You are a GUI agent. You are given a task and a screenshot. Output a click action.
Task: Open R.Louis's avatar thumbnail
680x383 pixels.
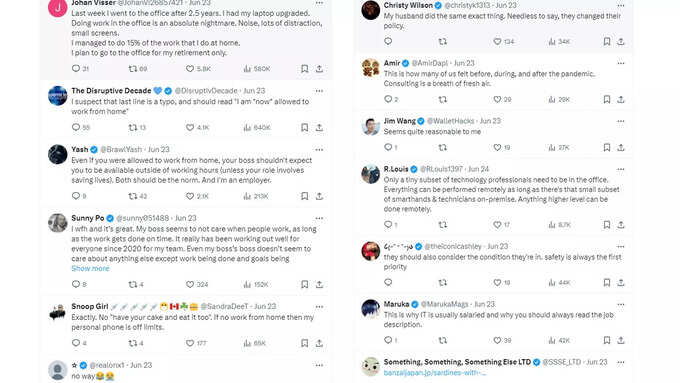tap(371, 174)
